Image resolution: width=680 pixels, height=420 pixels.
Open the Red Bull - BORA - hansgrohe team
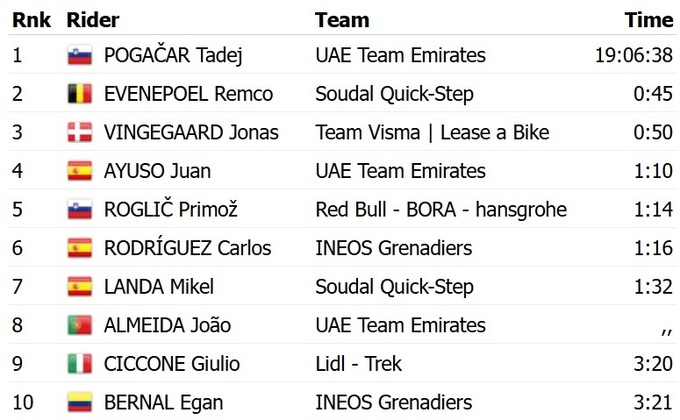point(441,210)
